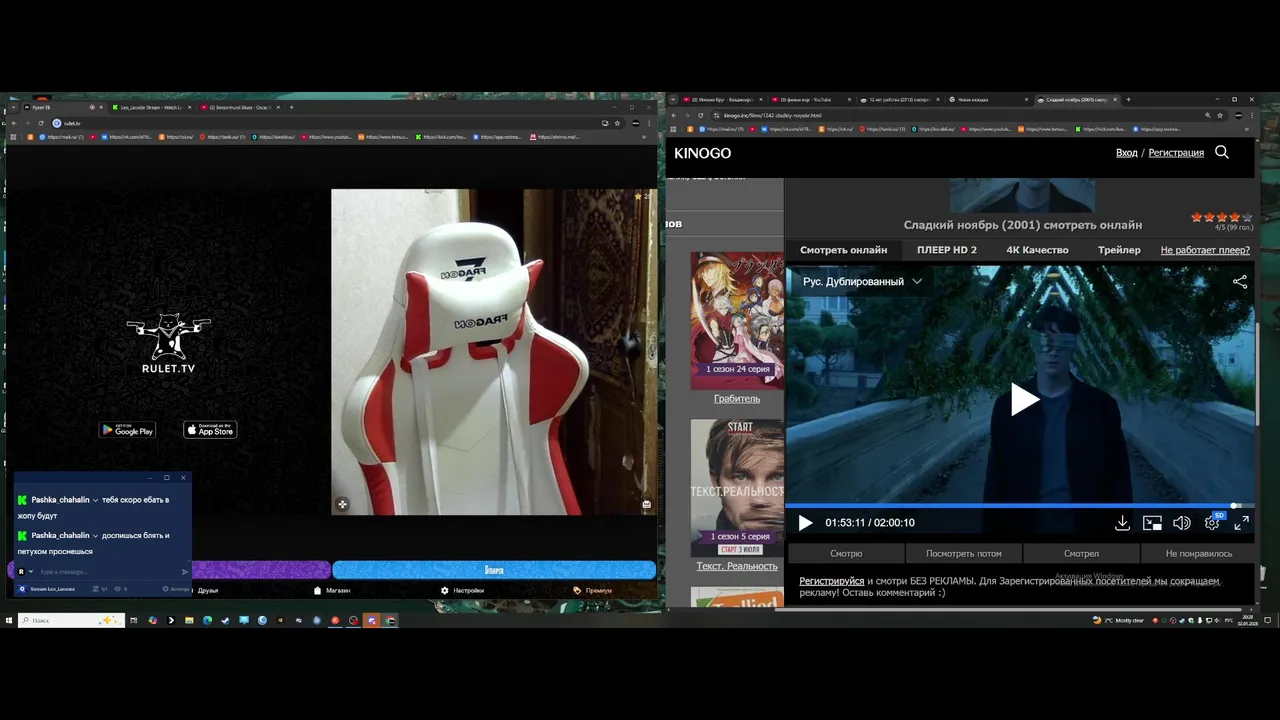Screen dimensions: 1280x720
Task: Mark the film as Посмотреть потом
Action: click(x=963, y=553)
